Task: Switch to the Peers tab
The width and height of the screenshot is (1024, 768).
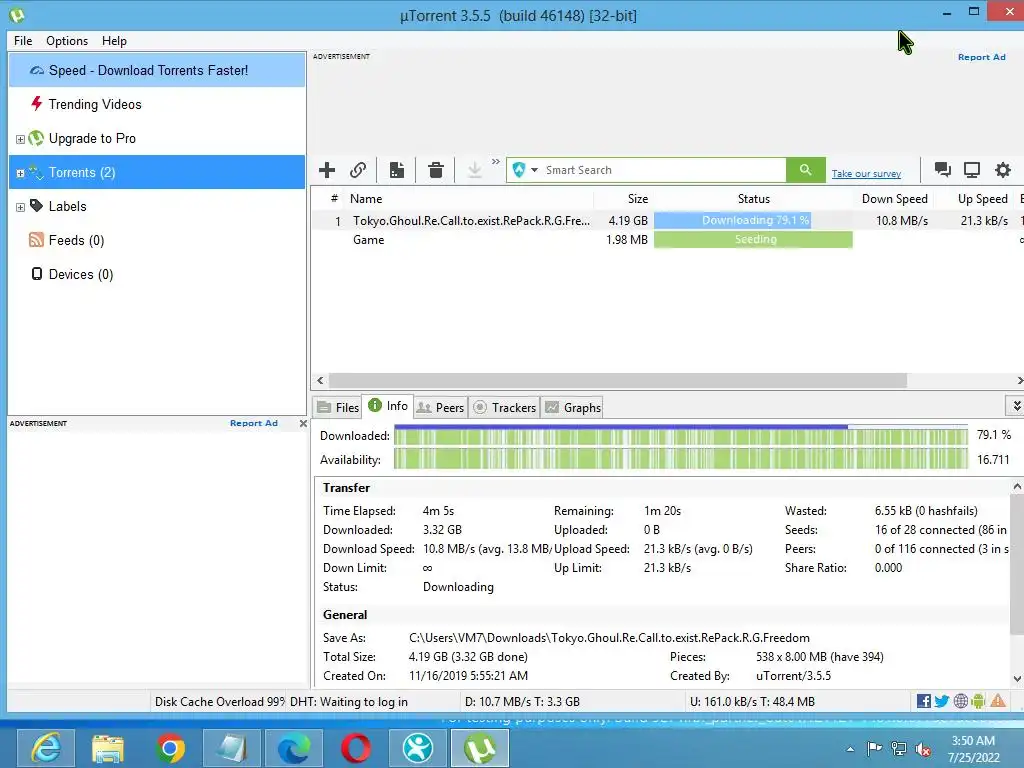Action: 440,408
